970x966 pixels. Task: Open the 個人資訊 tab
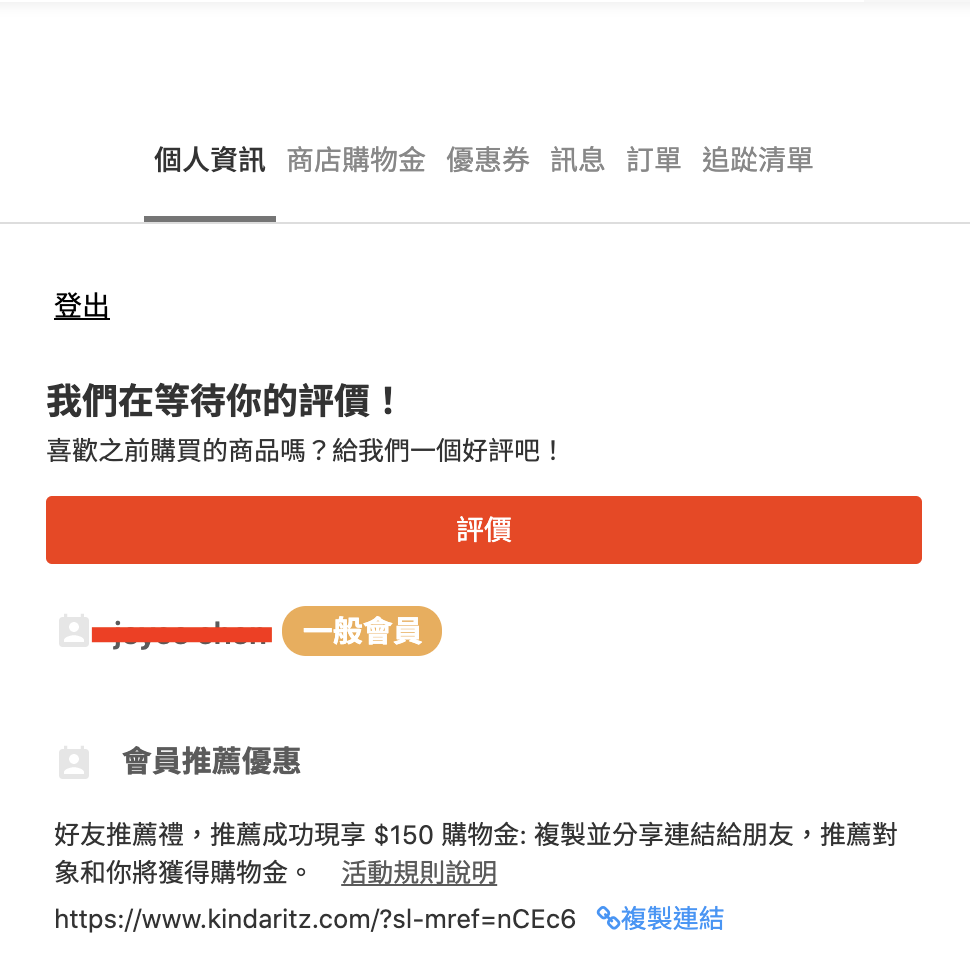tap(210, 160)
